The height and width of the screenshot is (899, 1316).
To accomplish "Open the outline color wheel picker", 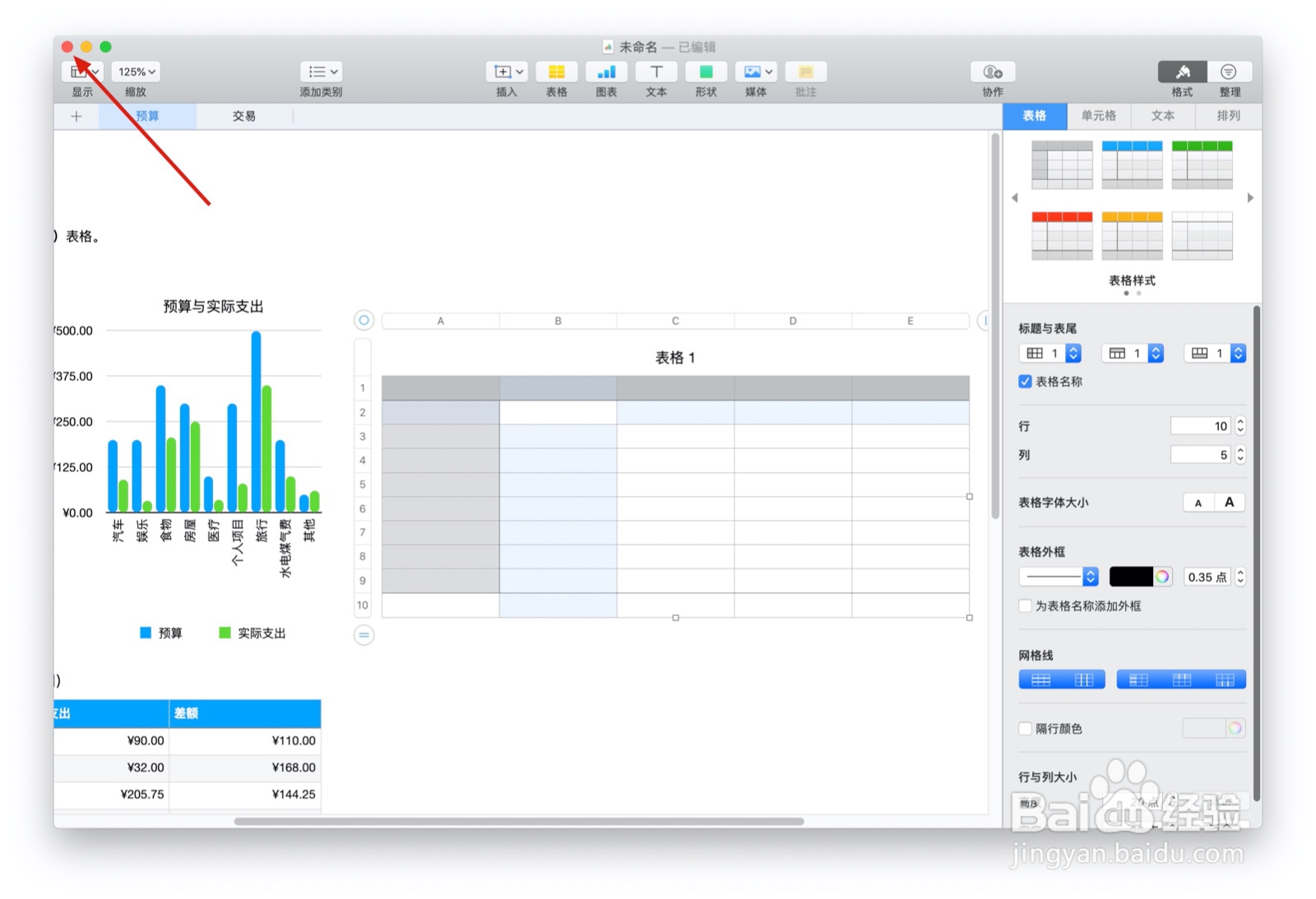I will pyautogui.click(x=1162, y=577).
